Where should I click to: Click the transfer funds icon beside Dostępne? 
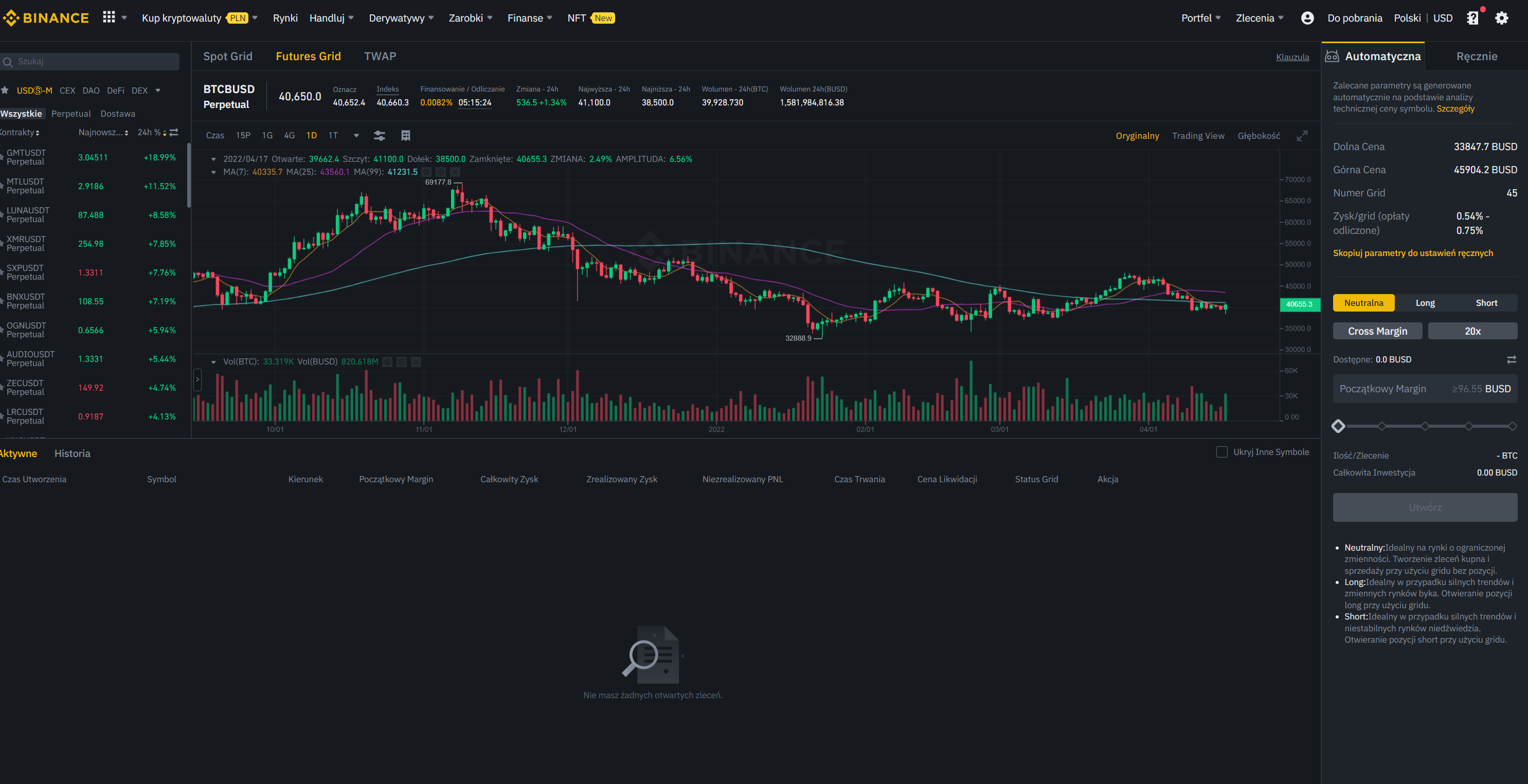tap(1512, 359)
